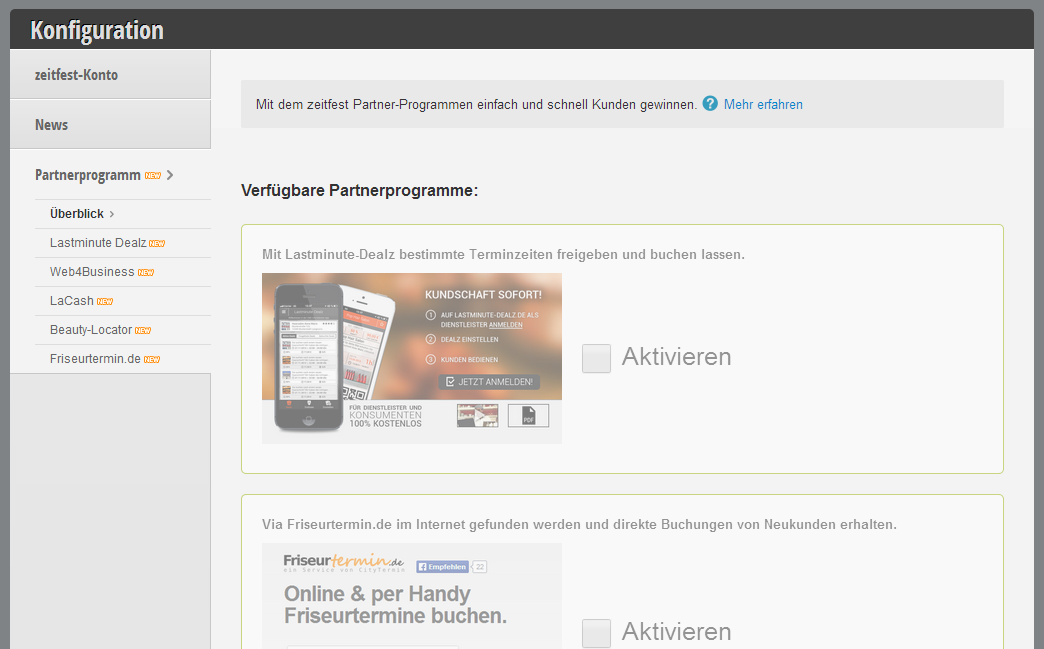The width and height of the screenshot is (1044, 649).
Task: Enable the Aktivieren checkbox for Lastminute-Dealz
Action: tap(597, 358)
